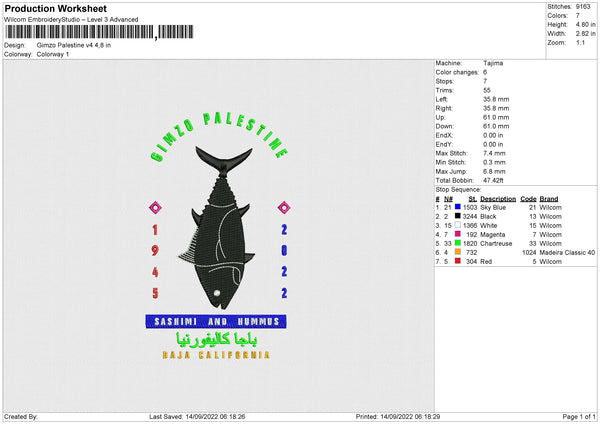Screen dimensions: 600x424
Task: Click 'Wilcom EmbroideryStudio – Level 3 Advanced' text
Action: (71, 20)
